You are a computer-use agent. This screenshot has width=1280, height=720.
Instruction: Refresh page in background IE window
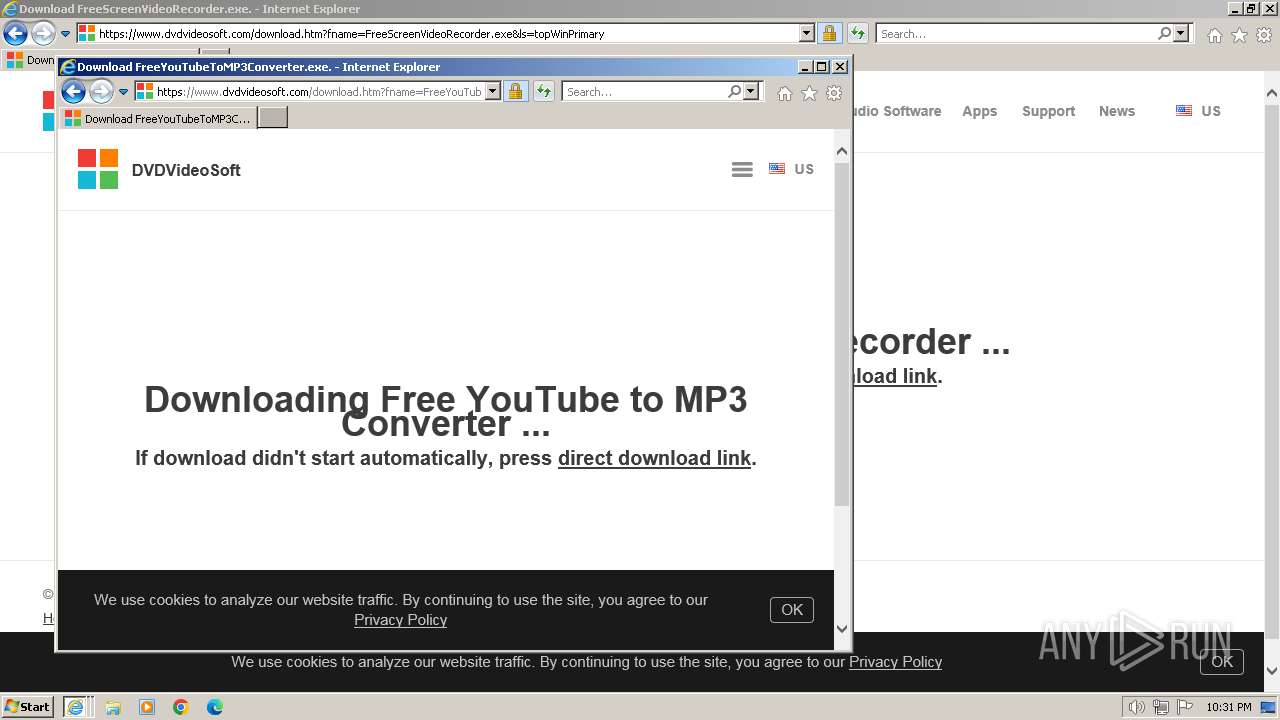[858, 34]
